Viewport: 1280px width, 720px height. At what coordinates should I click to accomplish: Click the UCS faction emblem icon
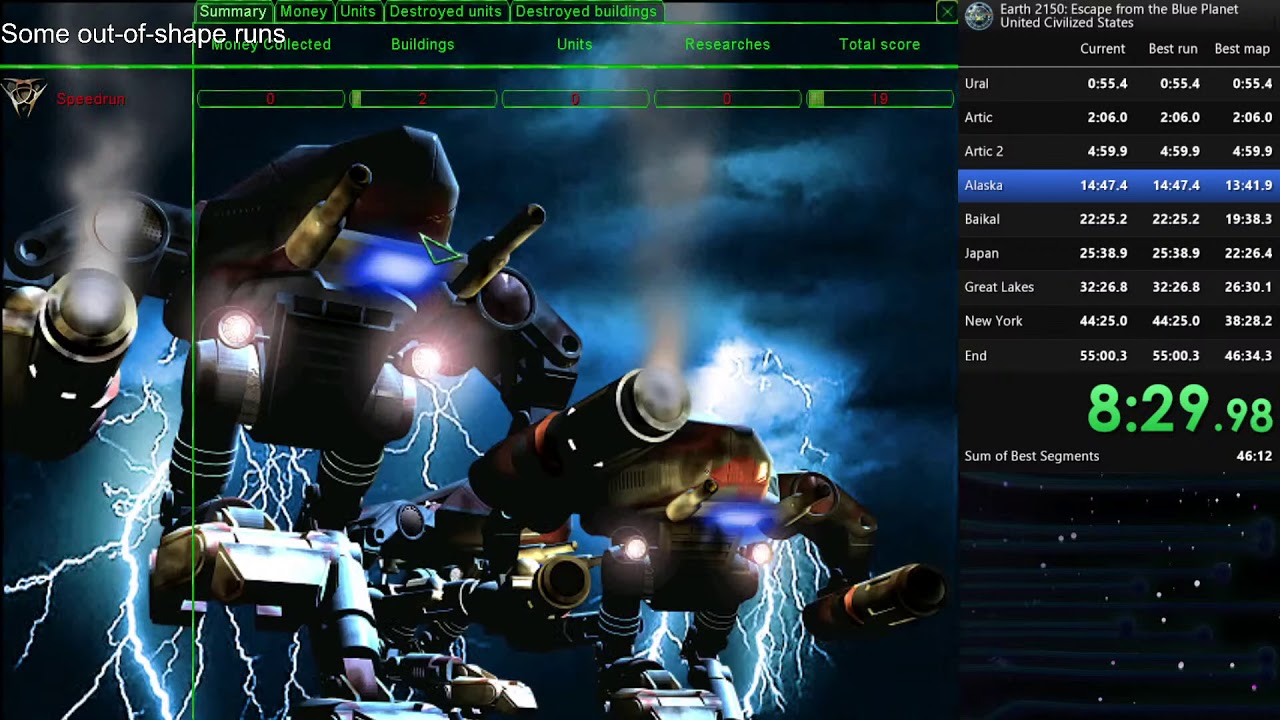(22, 97)
